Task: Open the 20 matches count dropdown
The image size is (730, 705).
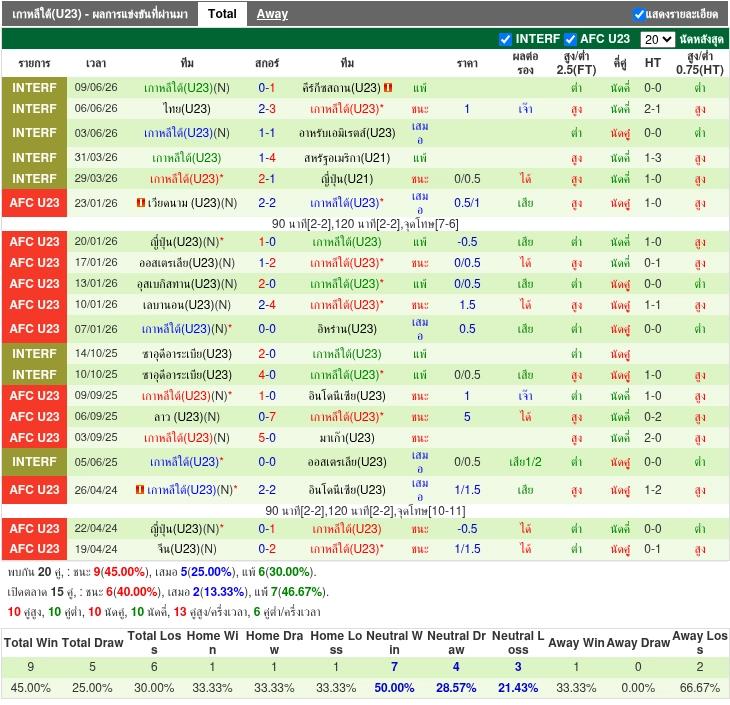Action: point(657,39)
